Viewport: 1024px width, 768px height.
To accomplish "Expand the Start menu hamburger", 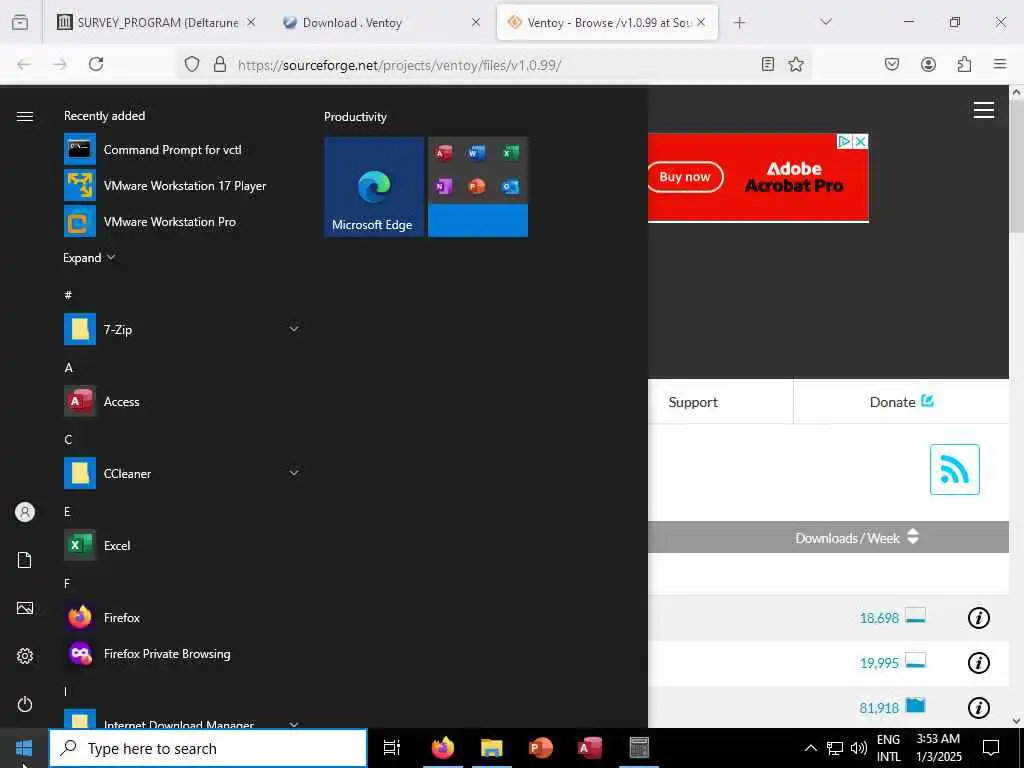I will [25, 116].
